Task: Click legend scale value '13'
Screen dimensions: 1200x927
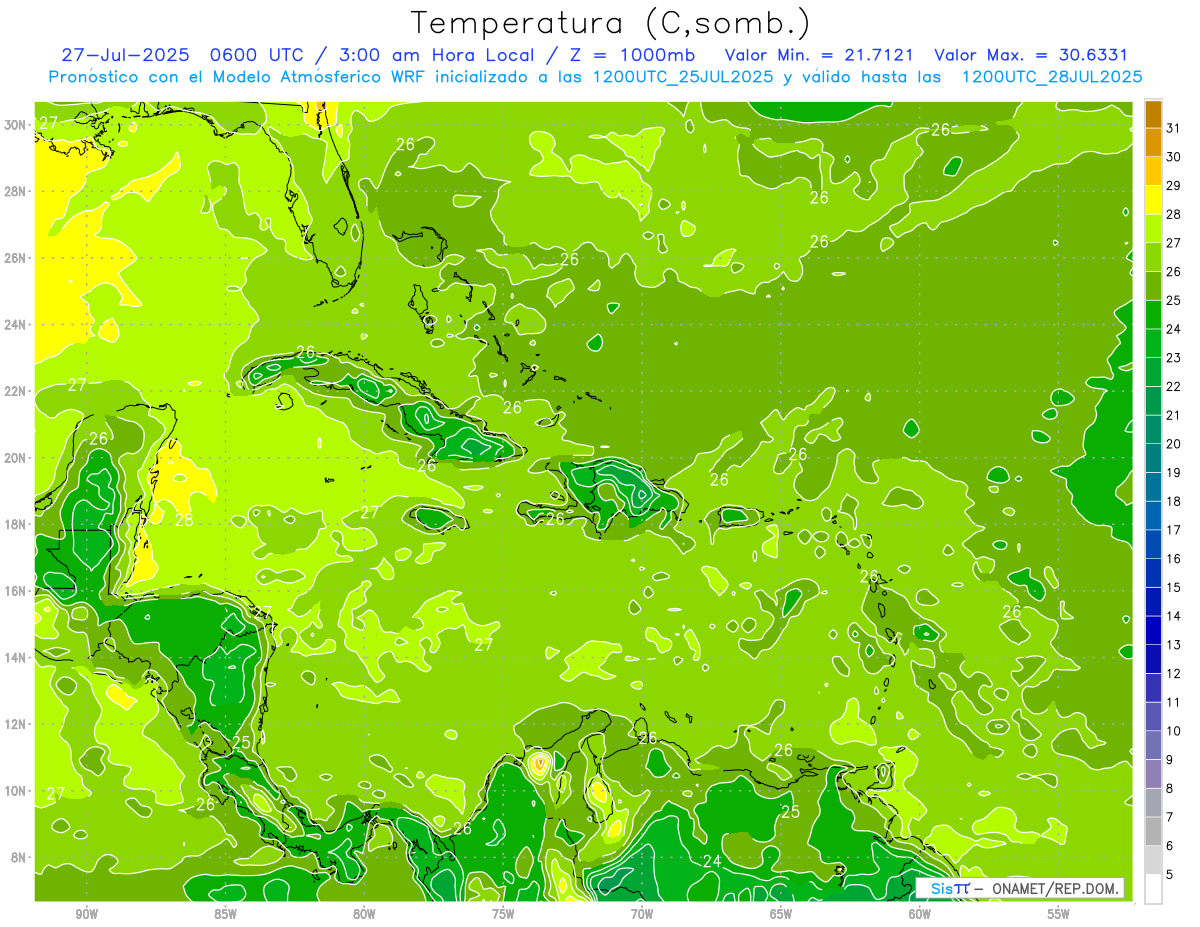Action: point(1175,645)
